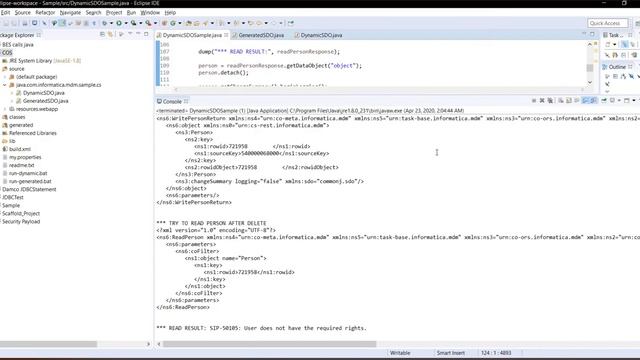Screen dimensions: 640x360
Task: Click the Writable status bar entry
Action: 400,353
